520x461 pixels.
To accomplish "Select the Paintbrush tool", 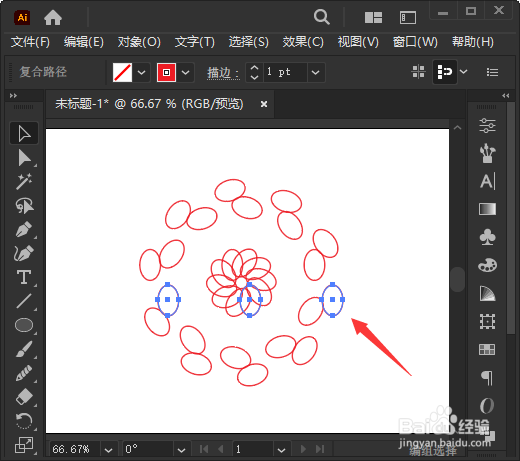I will (x=24, y=349).
